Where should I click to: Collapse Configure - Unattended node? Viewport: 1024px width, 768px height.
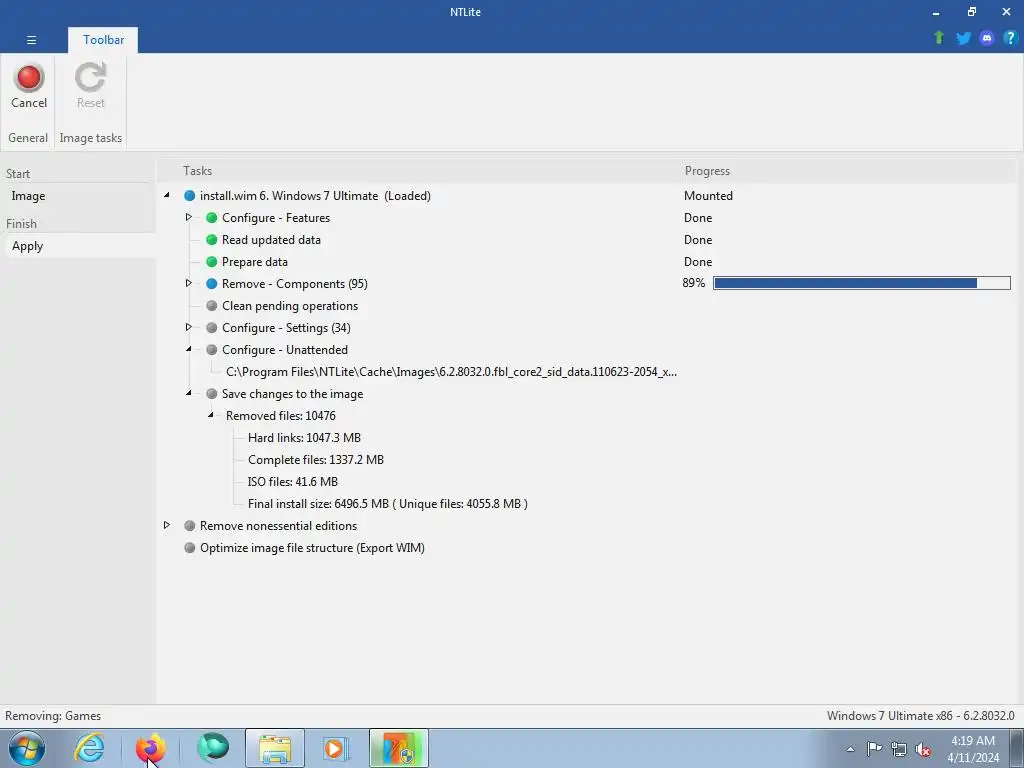189,349
